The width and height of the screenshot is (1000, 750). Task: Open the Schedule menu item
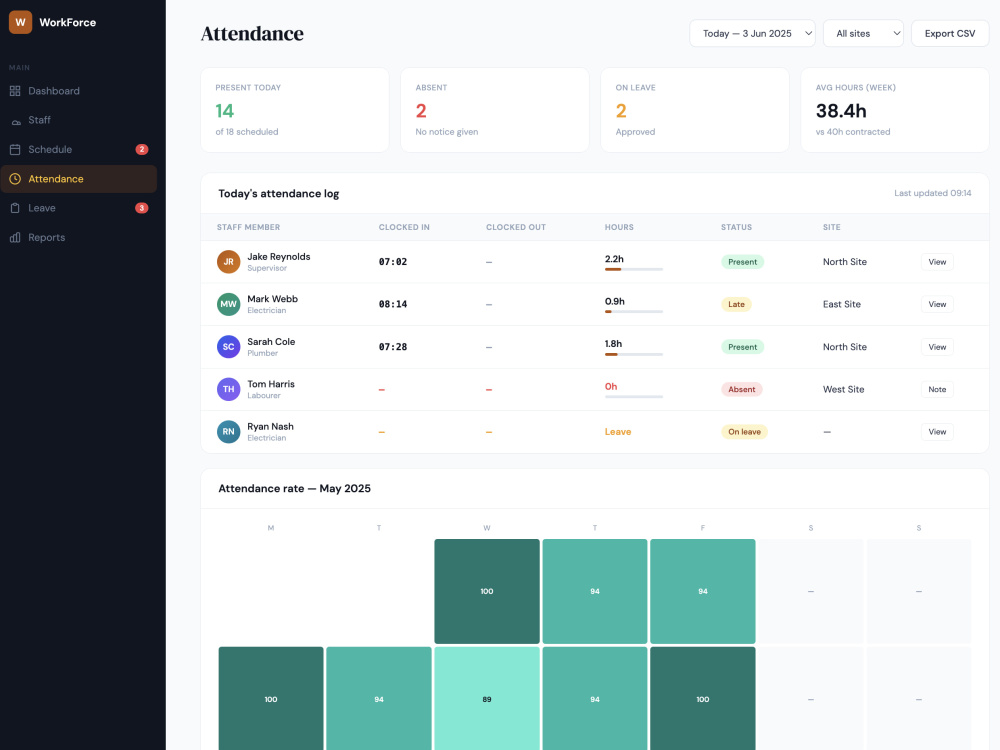79,150
